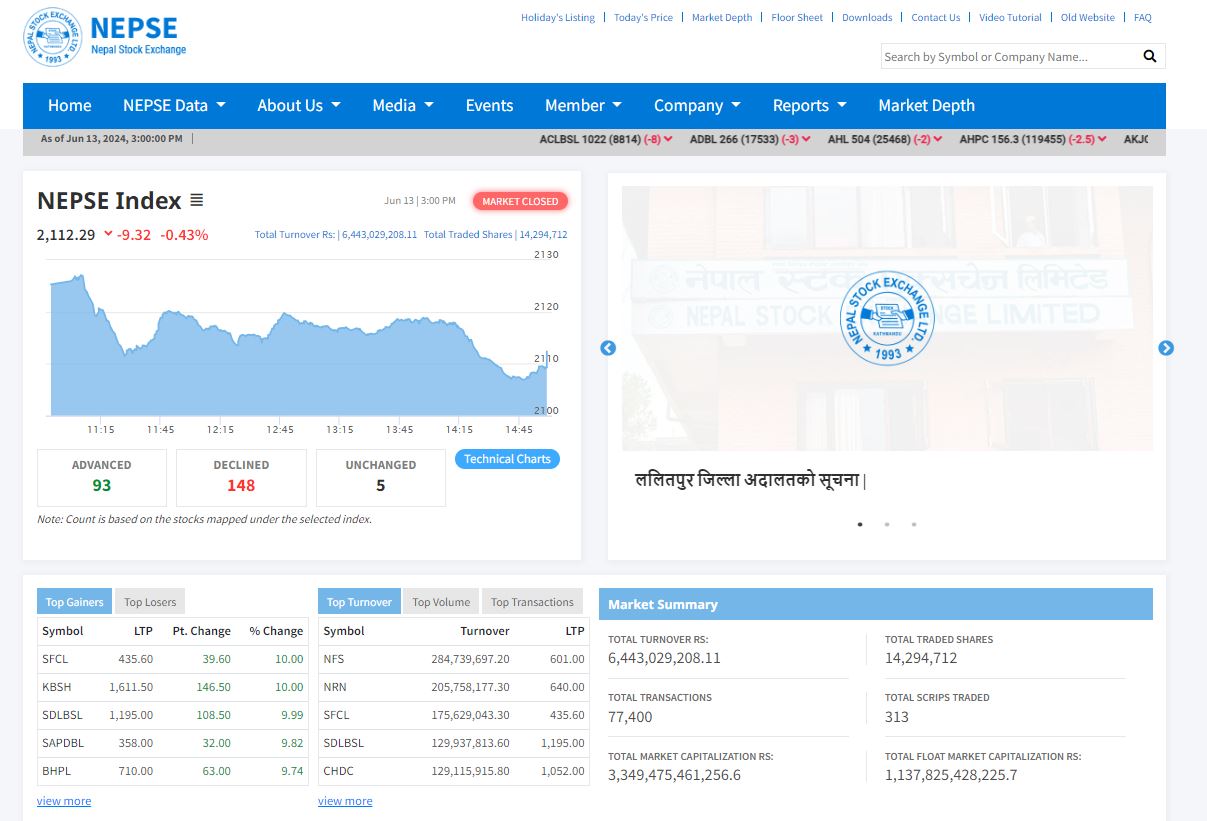Click the Total Scrips Traded value 313
The height and width of the screenshot is (821, 1207).
tap(897, 716)
